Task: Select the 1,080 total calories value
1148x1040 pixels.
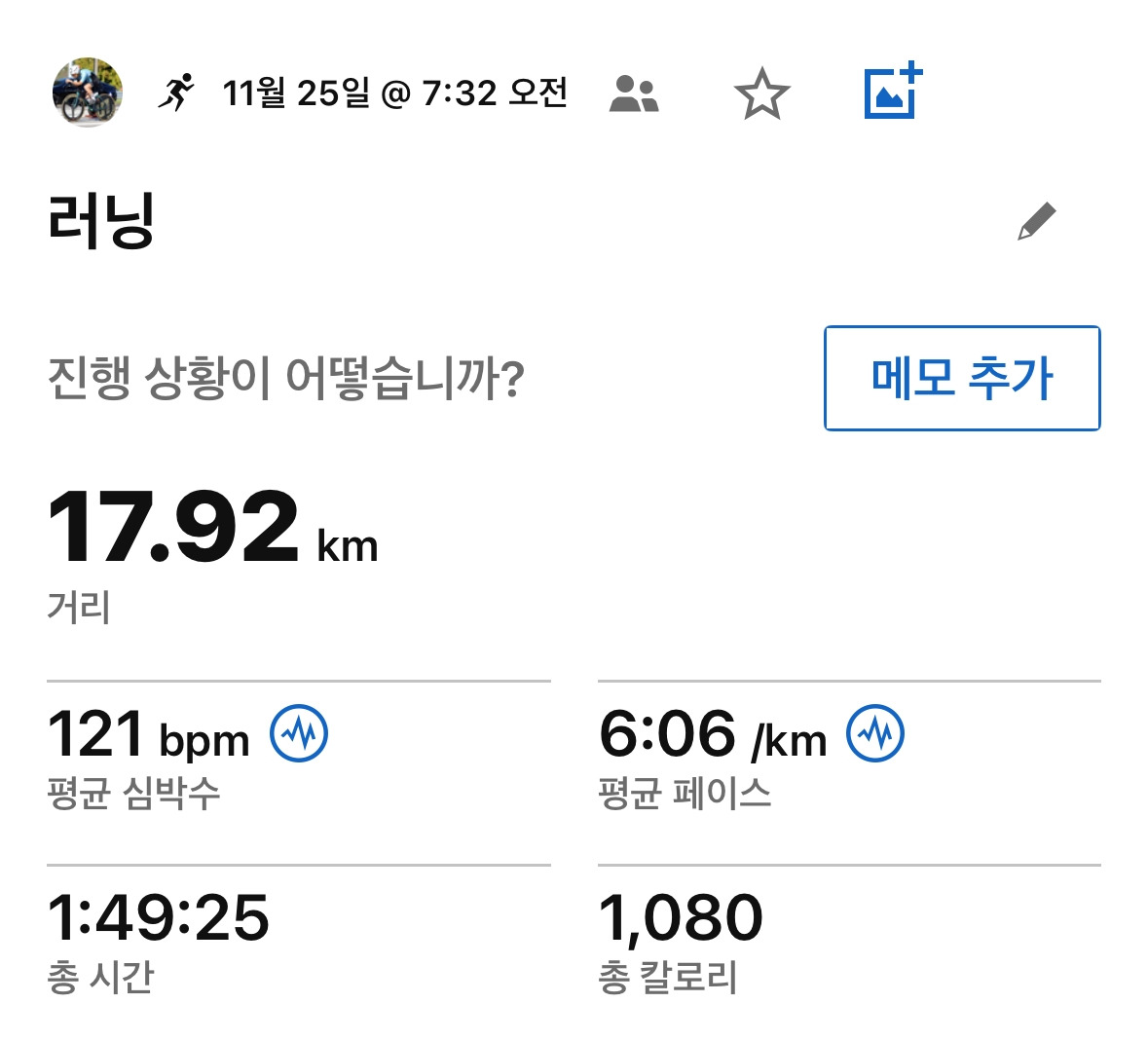Action: tap(681, 918)
